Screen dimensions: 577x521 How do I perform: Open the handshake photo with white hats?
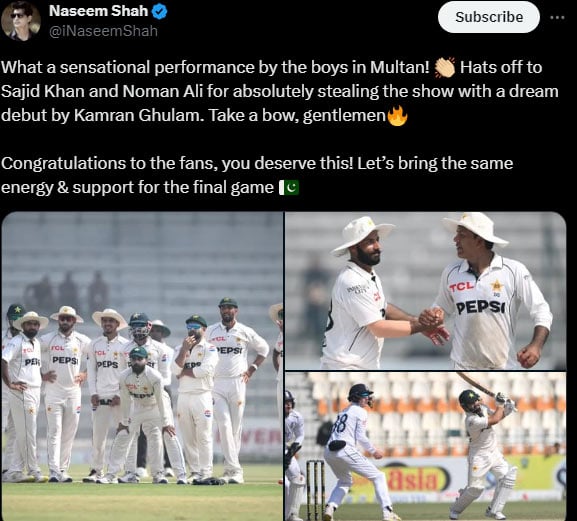tap(425, 291)
